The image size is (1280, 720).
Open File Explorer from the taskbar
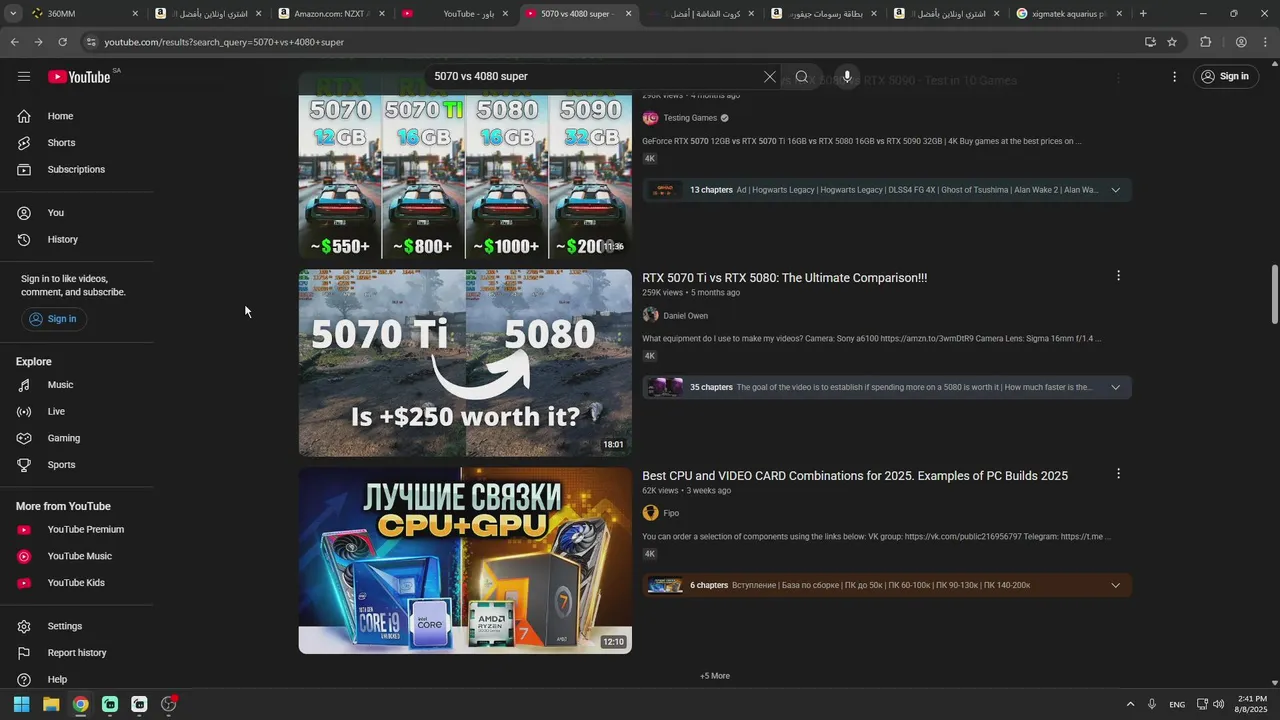click(51, 704)
